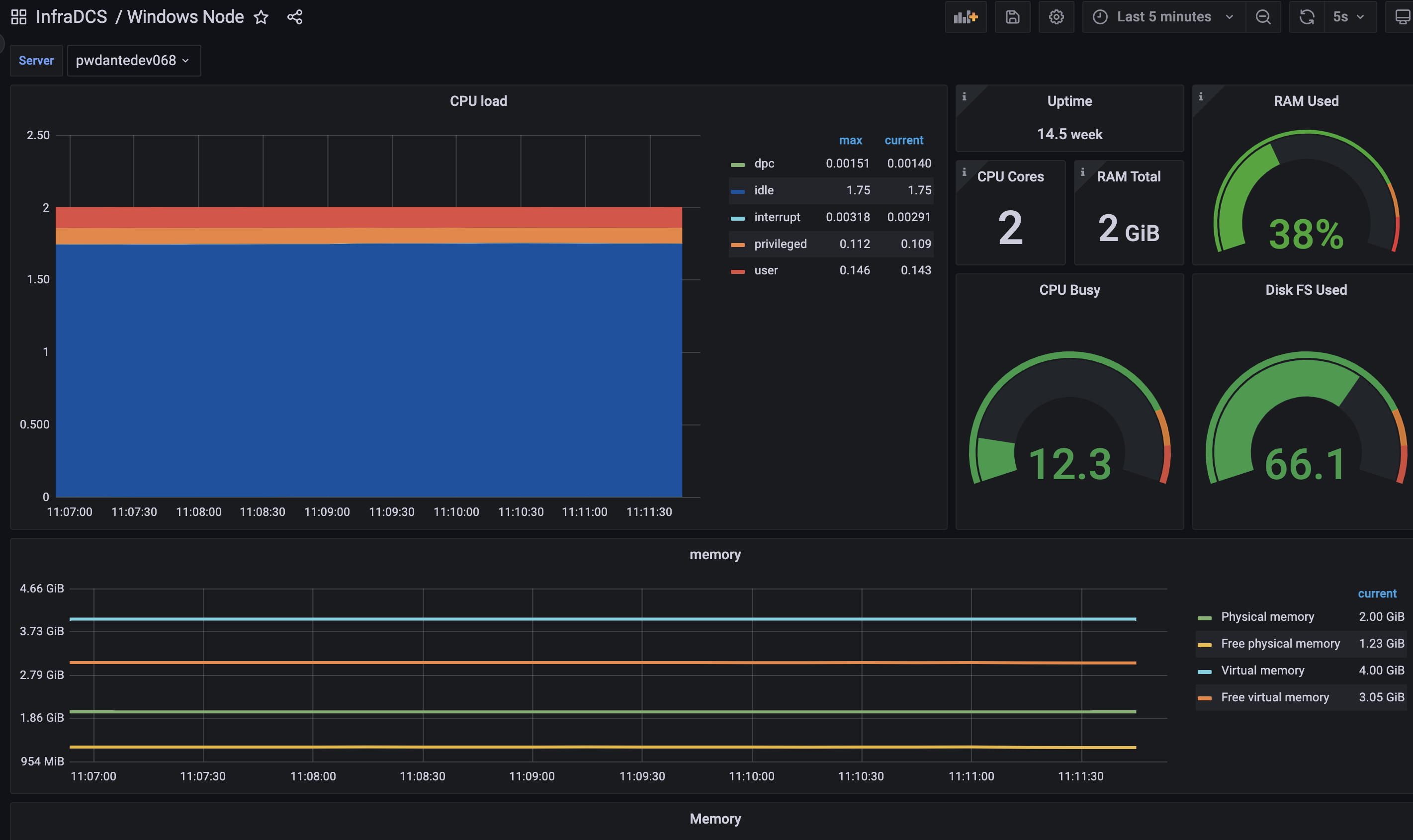
Task: Open the CPU load panel title menu
Action: click(478, 101)
